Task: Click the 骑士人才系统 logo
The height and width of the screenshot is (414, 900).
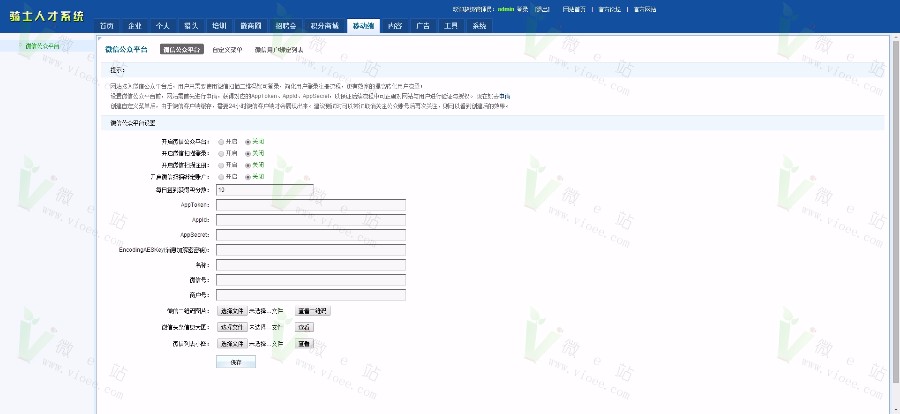Action: 46,16
